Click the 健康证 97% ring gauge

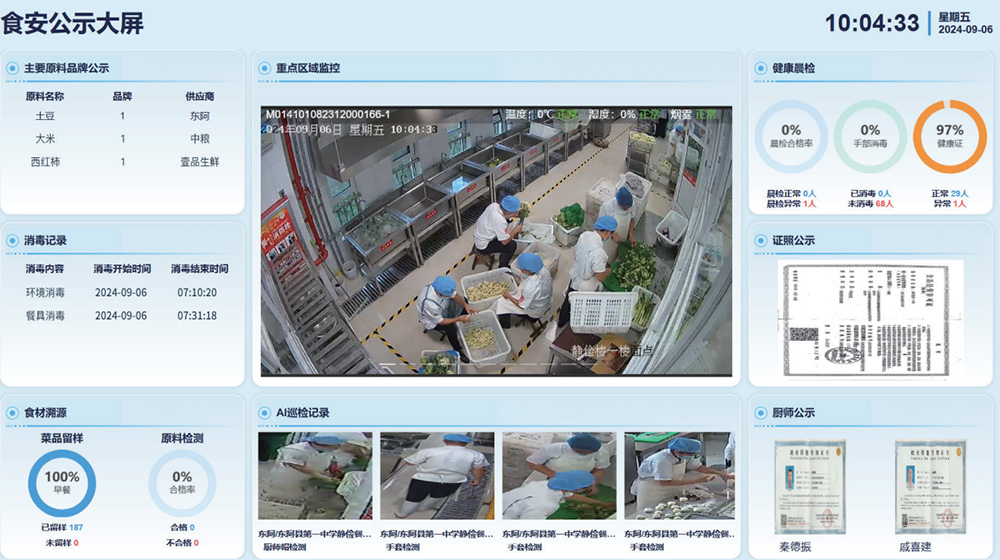[950, 136]
